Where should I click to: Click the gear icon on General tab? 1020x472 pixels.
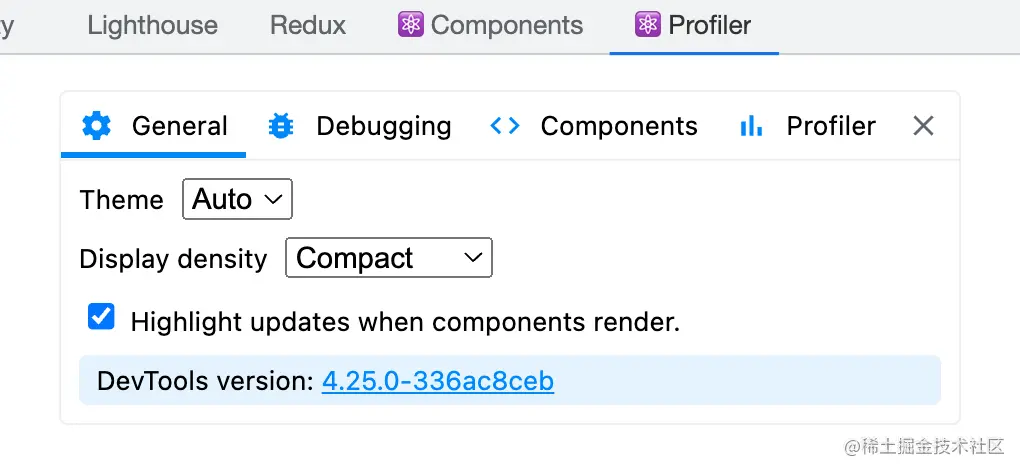tap(97, 126)
